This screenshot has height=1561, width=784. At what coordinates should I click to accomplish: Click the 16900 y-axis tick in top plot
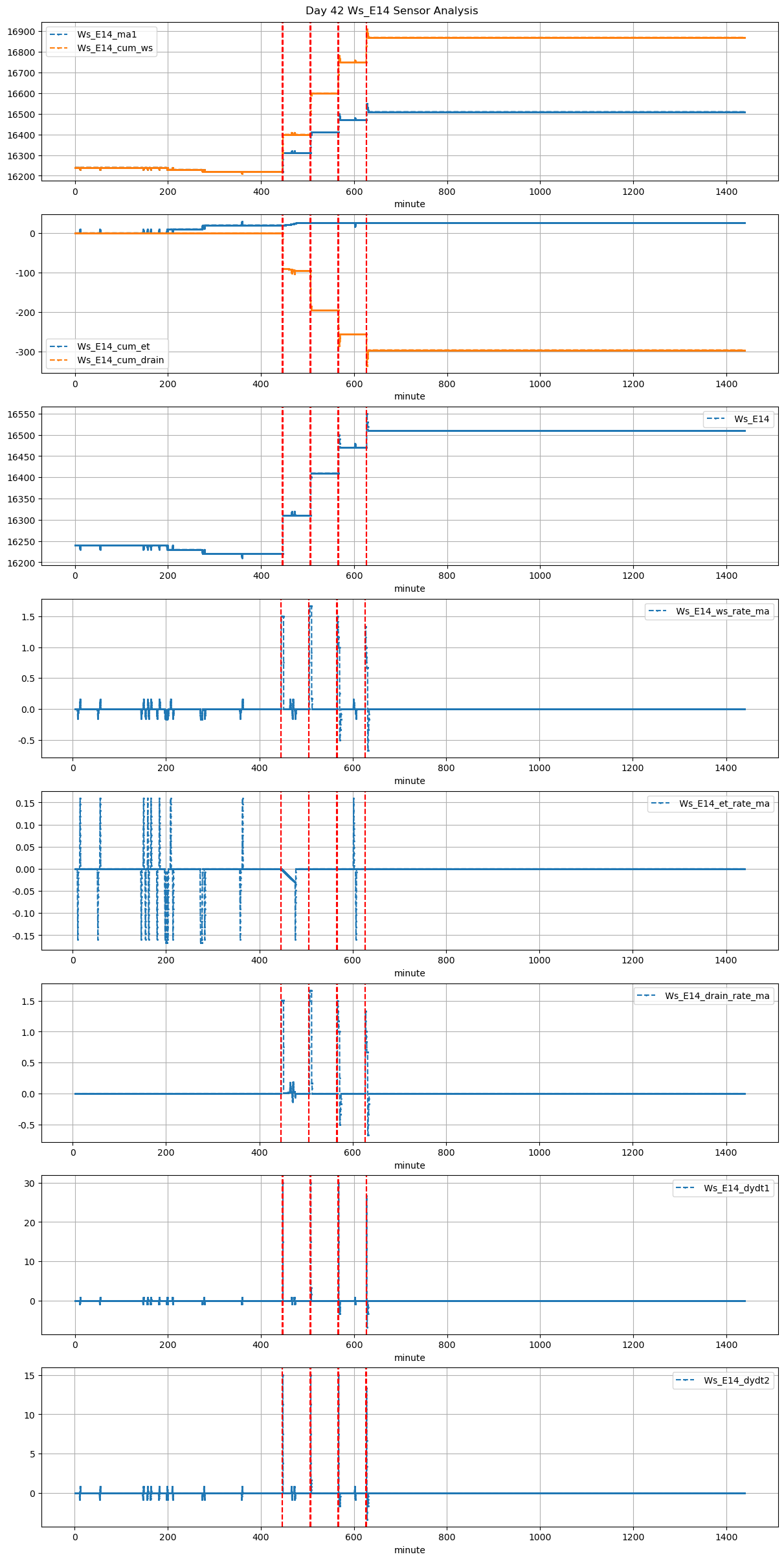click(x=21, y=32)
